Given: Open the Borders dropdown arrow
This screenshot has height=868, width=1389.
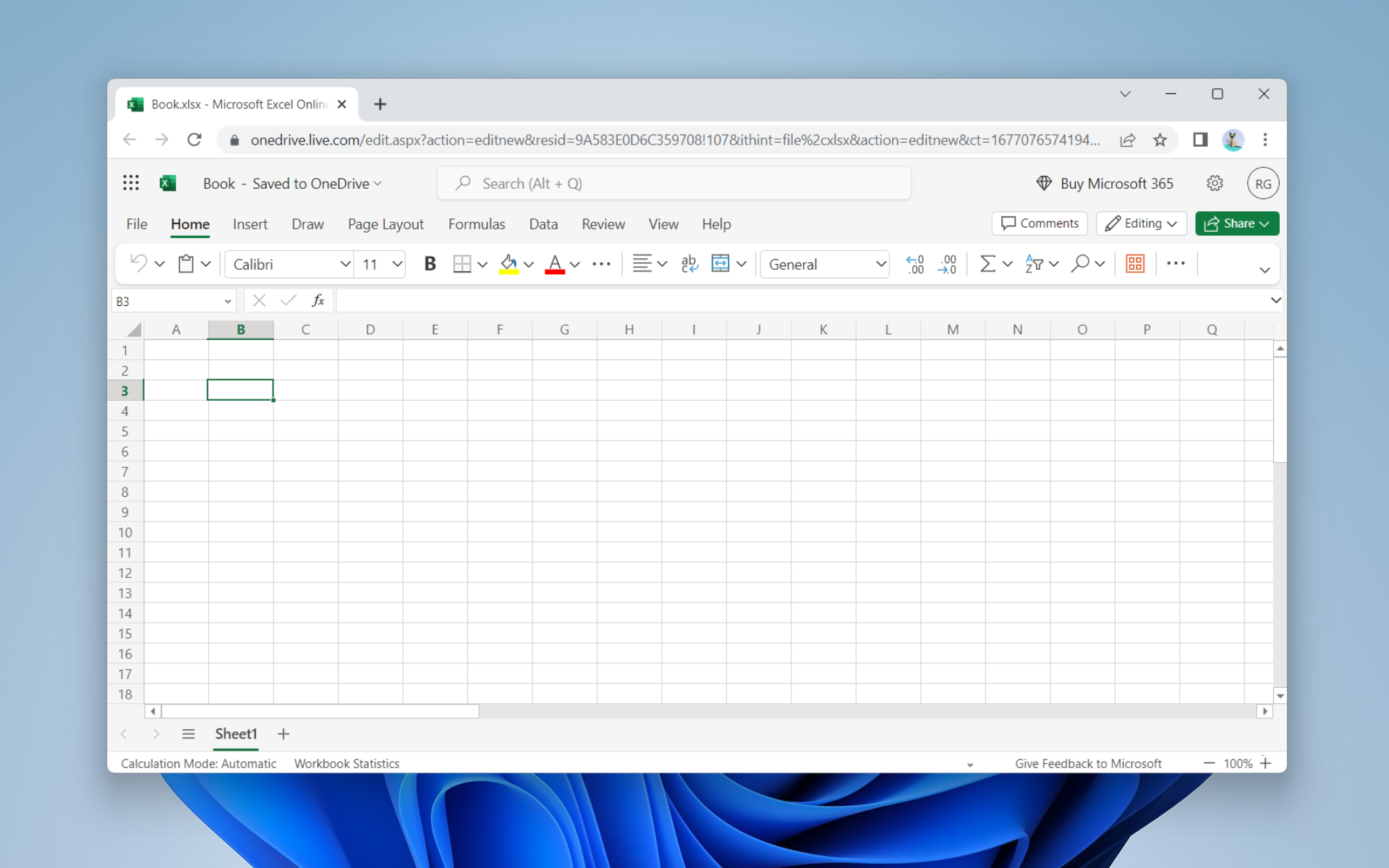Looking at the screenshot, I should pos(483,264).
